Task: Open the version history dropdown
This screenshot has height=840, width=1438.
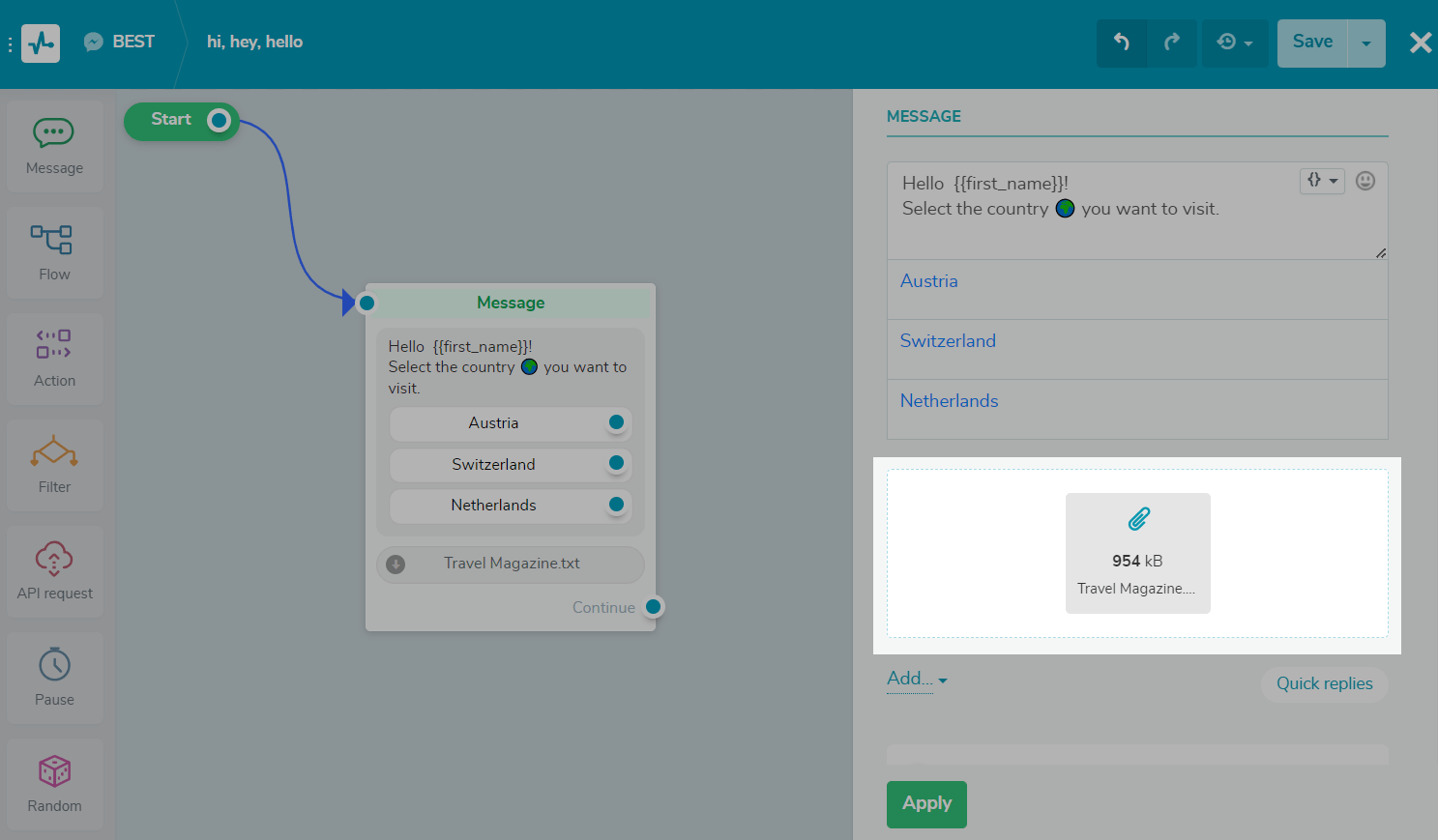Action: click(1235, 43)
